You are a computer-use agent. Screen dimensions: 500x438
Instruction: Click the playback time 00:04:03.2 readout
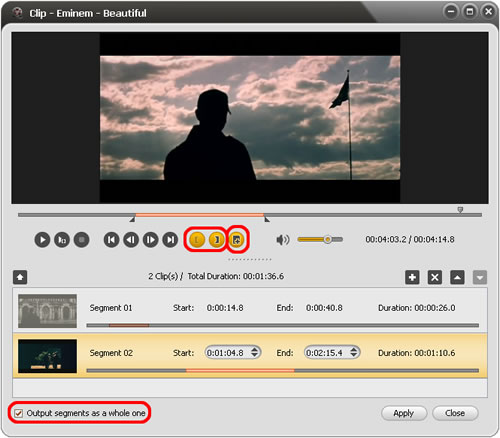coord(386,239)
